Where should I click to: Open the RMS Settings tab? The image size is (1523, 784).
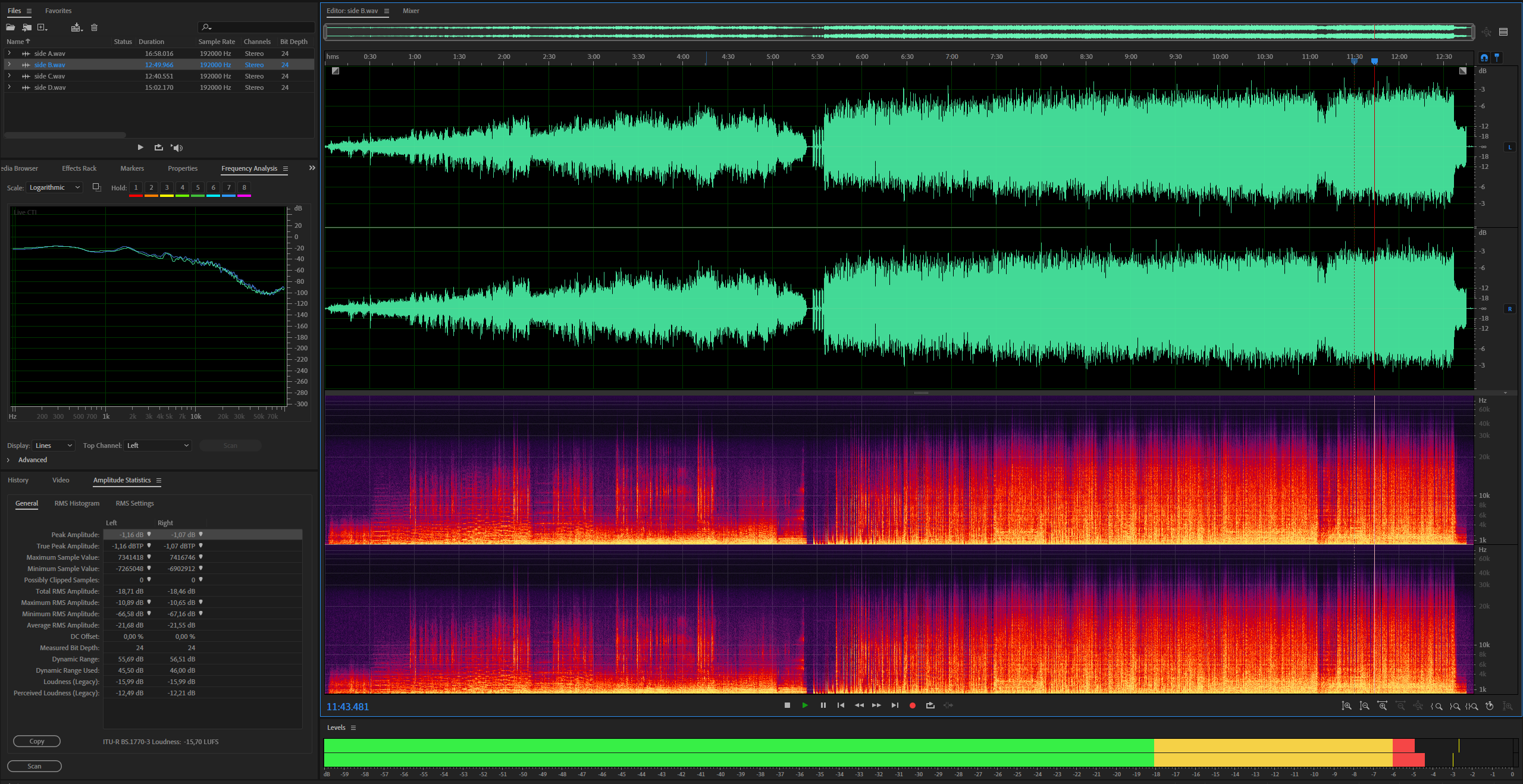(x=134, y=503)
